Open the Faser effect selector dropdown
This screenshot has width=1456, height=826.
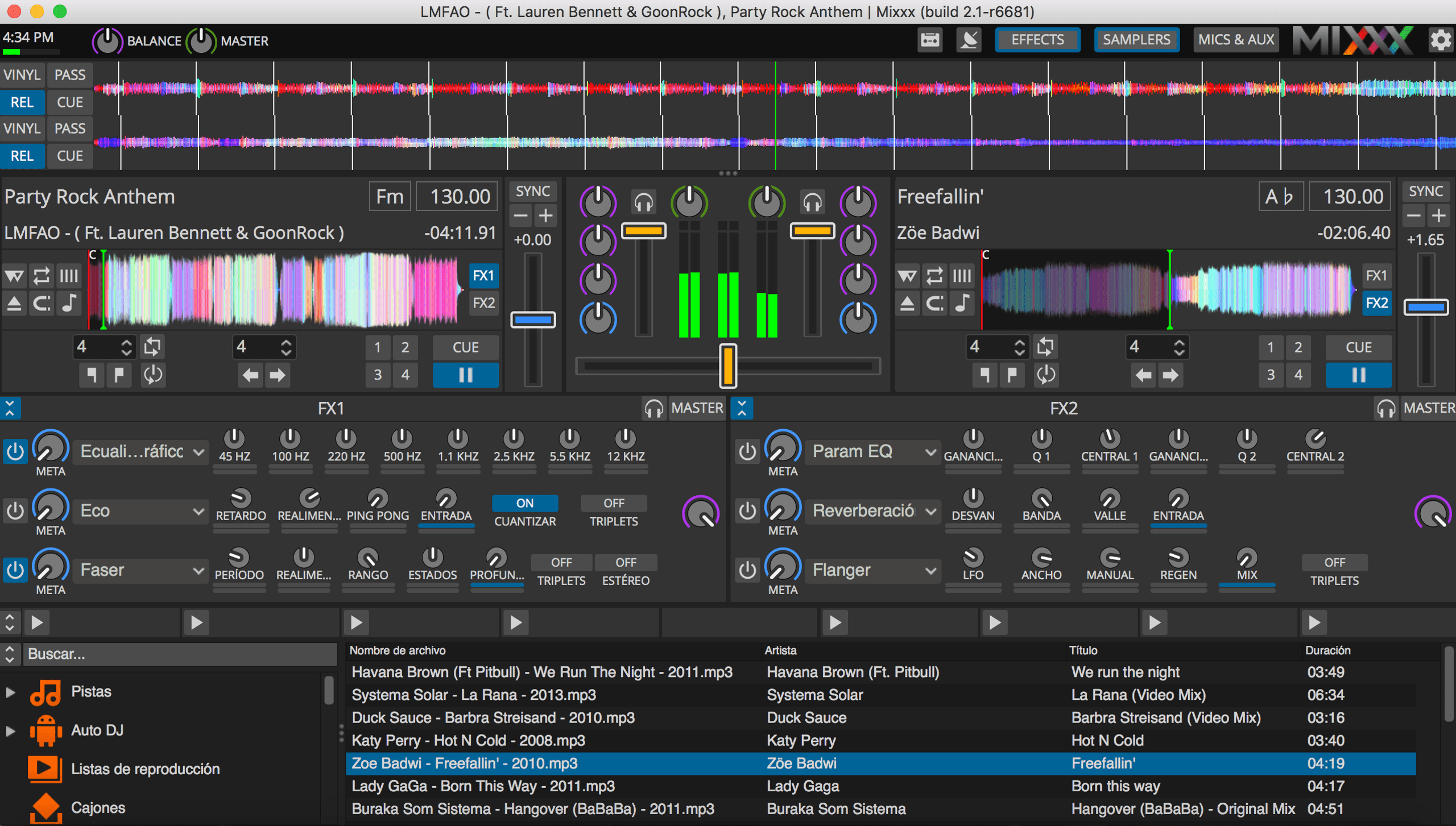coord(141,570)
